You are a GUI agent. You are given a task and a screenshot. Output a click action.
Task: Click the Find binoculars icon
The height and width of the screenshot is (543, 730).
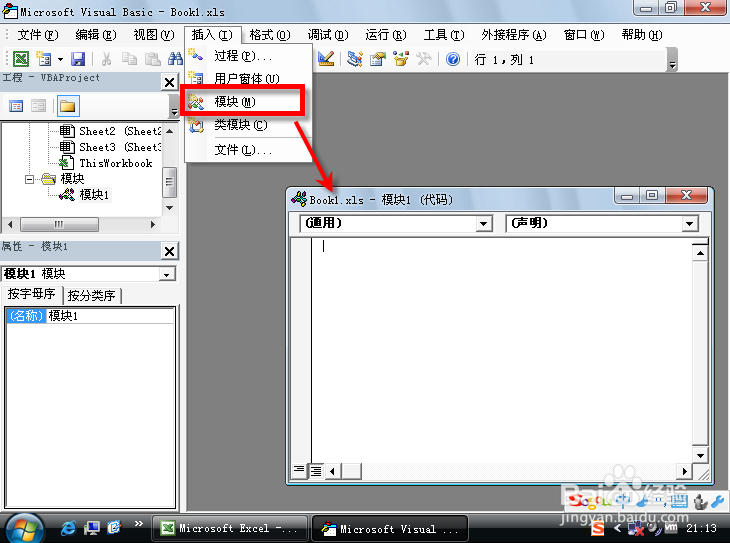[x=176, y=59]
